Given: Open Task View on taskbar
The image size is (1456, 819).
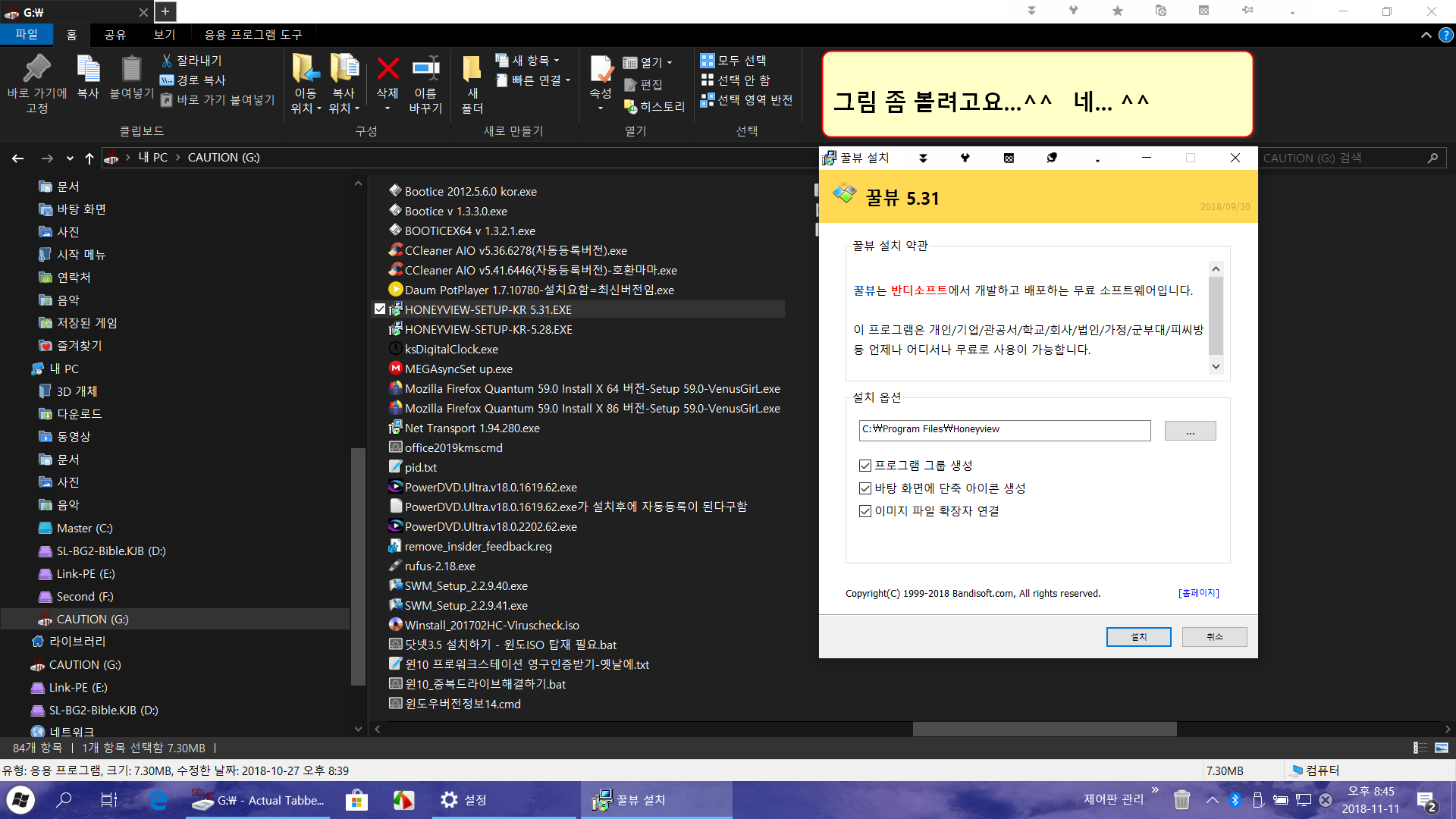Looking at the screenshot, I should tap(108, 800).
